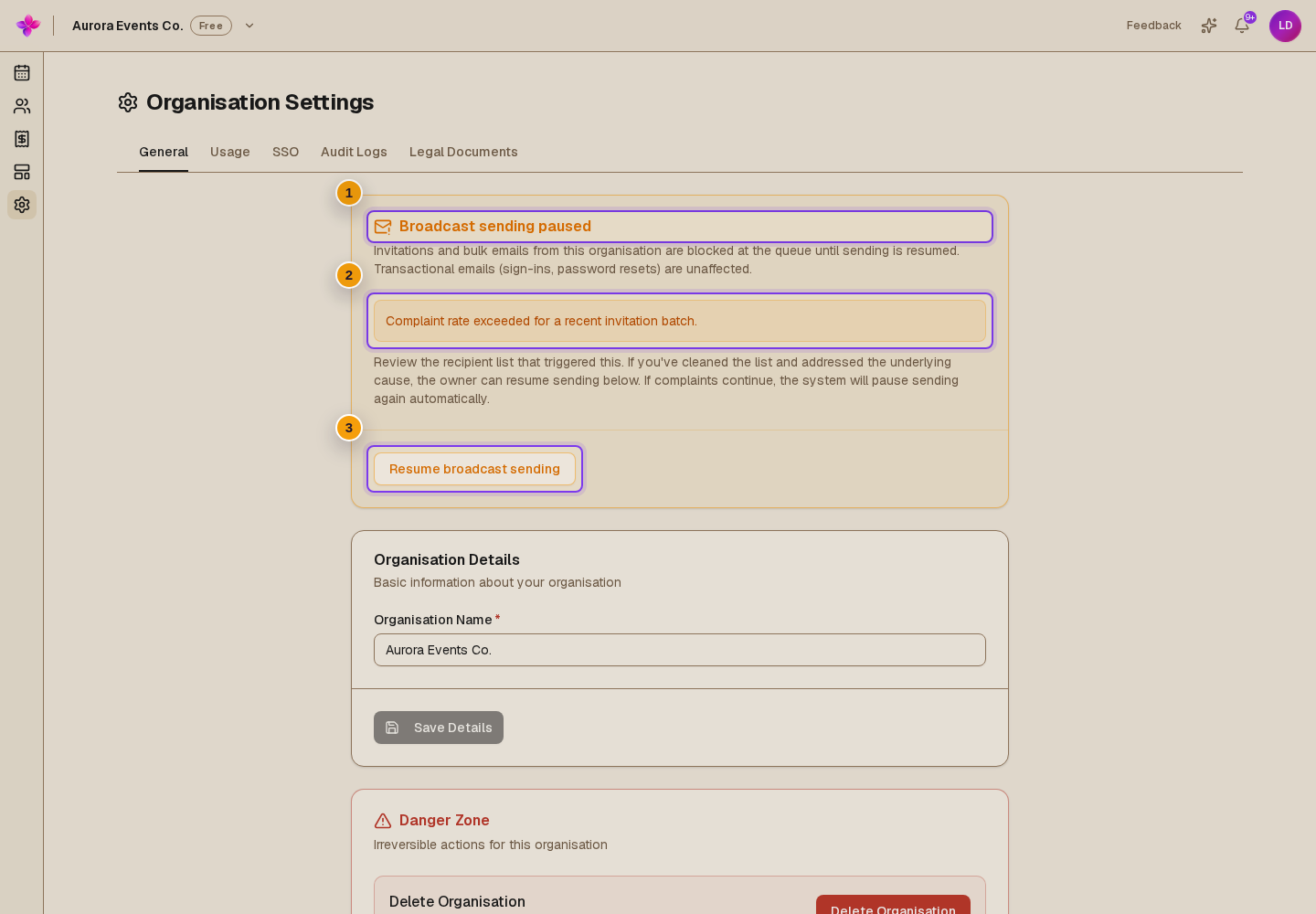Go to the Legal Documents tab
Image resolution: width=1316 pixels, height=914 pixels.
[x=463, y=152]
